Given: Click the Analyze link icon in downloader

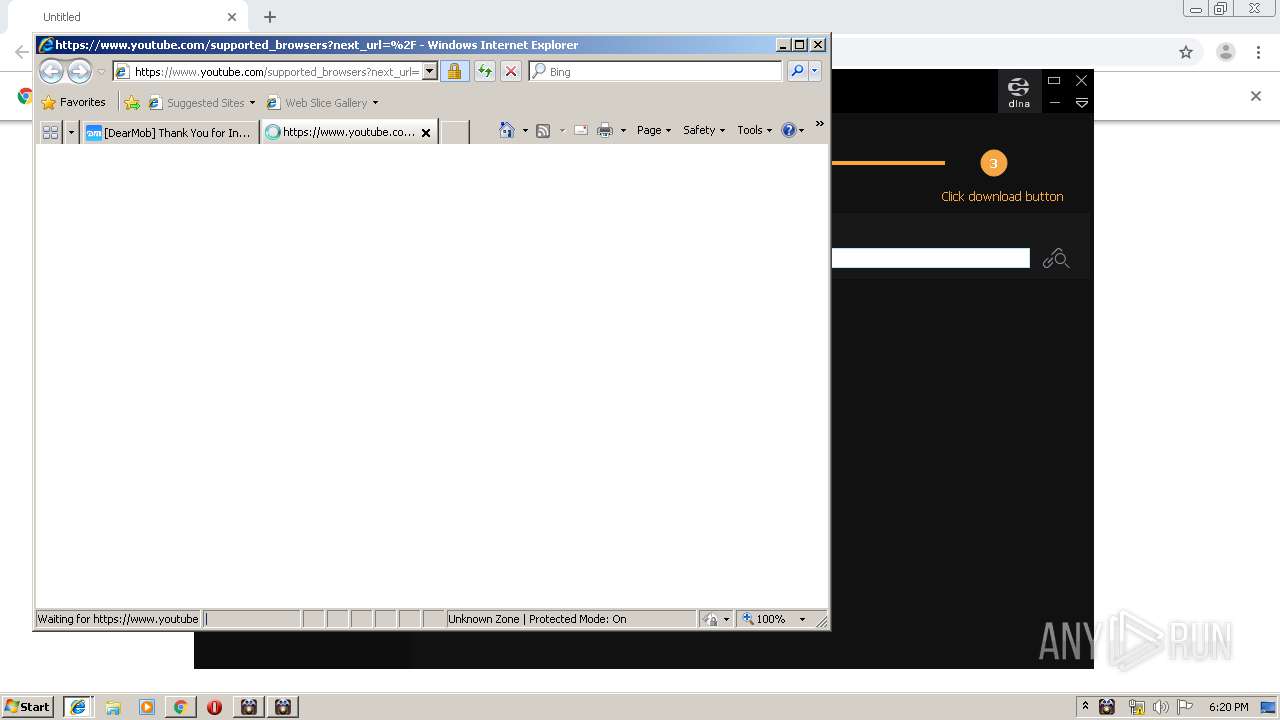Looking at the screenshot, I should pos(1056,259).
